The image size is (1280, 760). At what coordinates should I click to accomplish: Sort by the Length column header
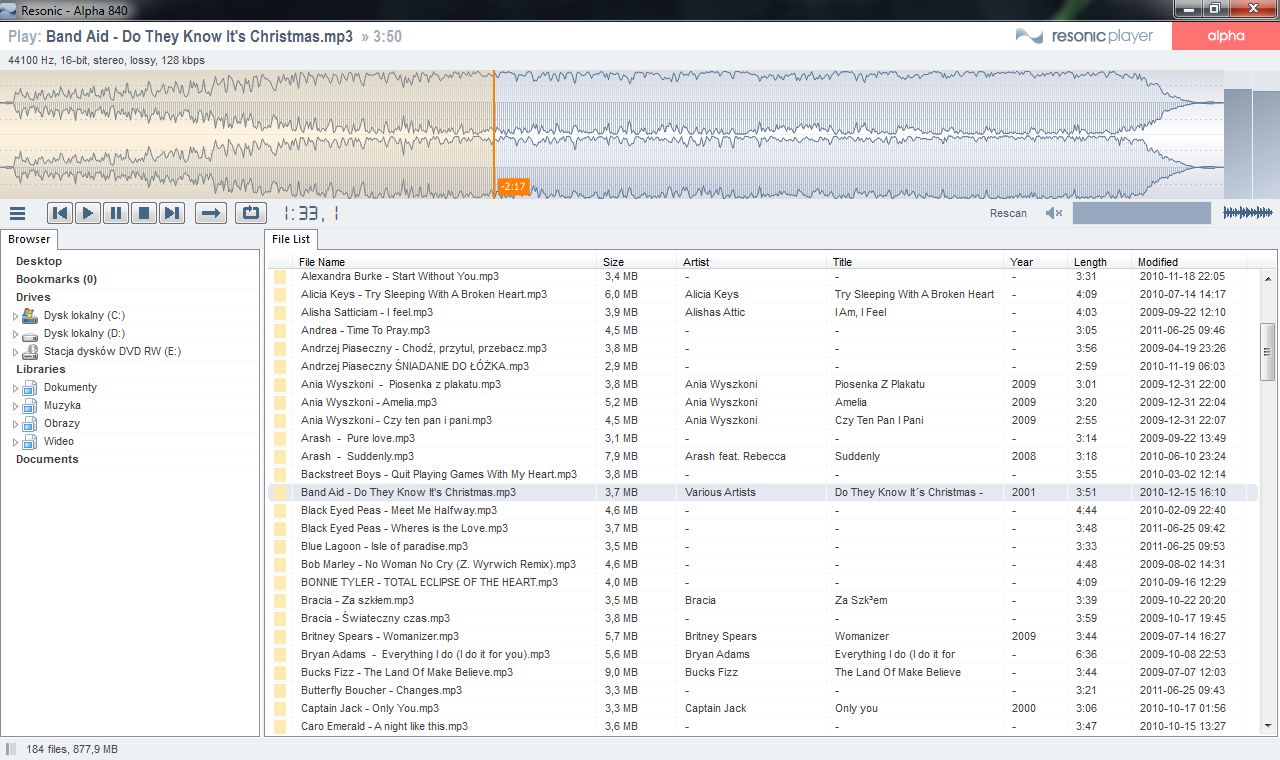pyautogui.click(x=1100, y=262)
